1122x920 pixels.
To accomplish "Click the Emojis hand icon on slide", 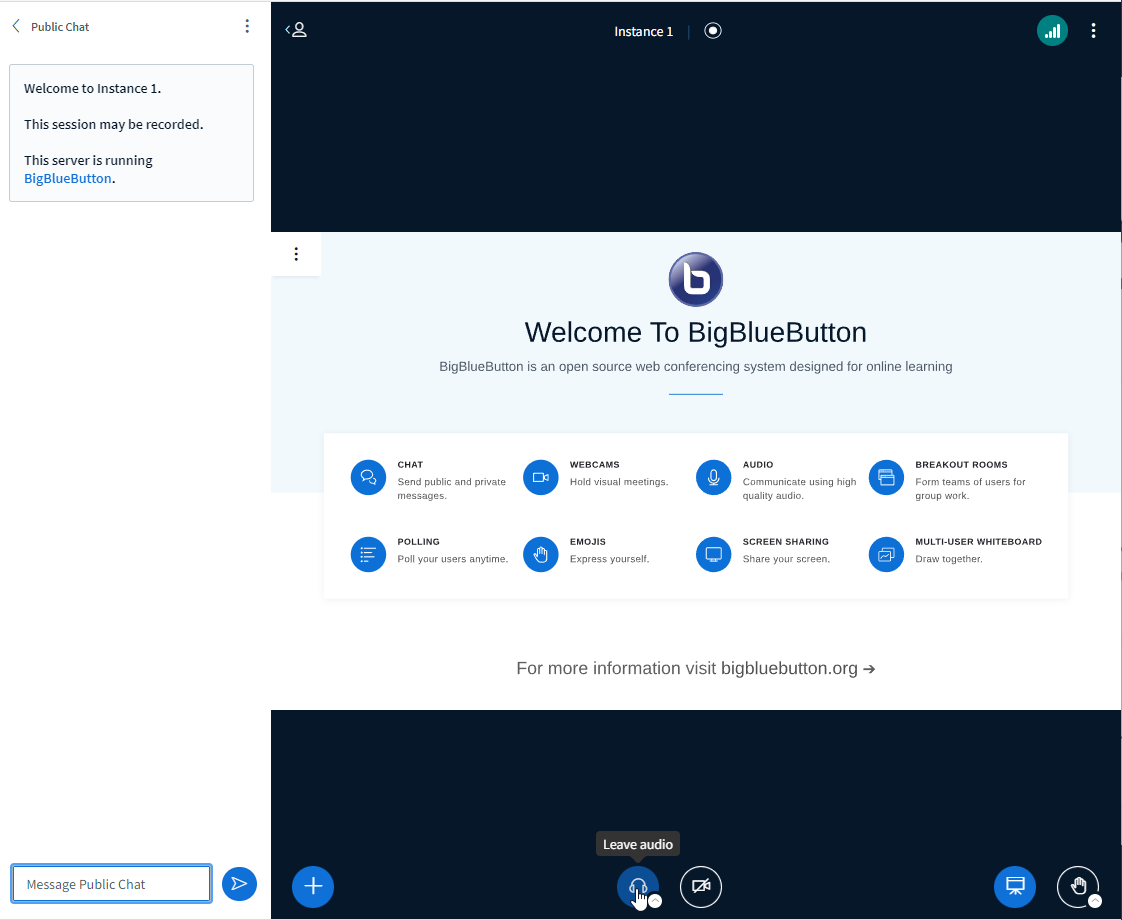I will coord(541,554).
